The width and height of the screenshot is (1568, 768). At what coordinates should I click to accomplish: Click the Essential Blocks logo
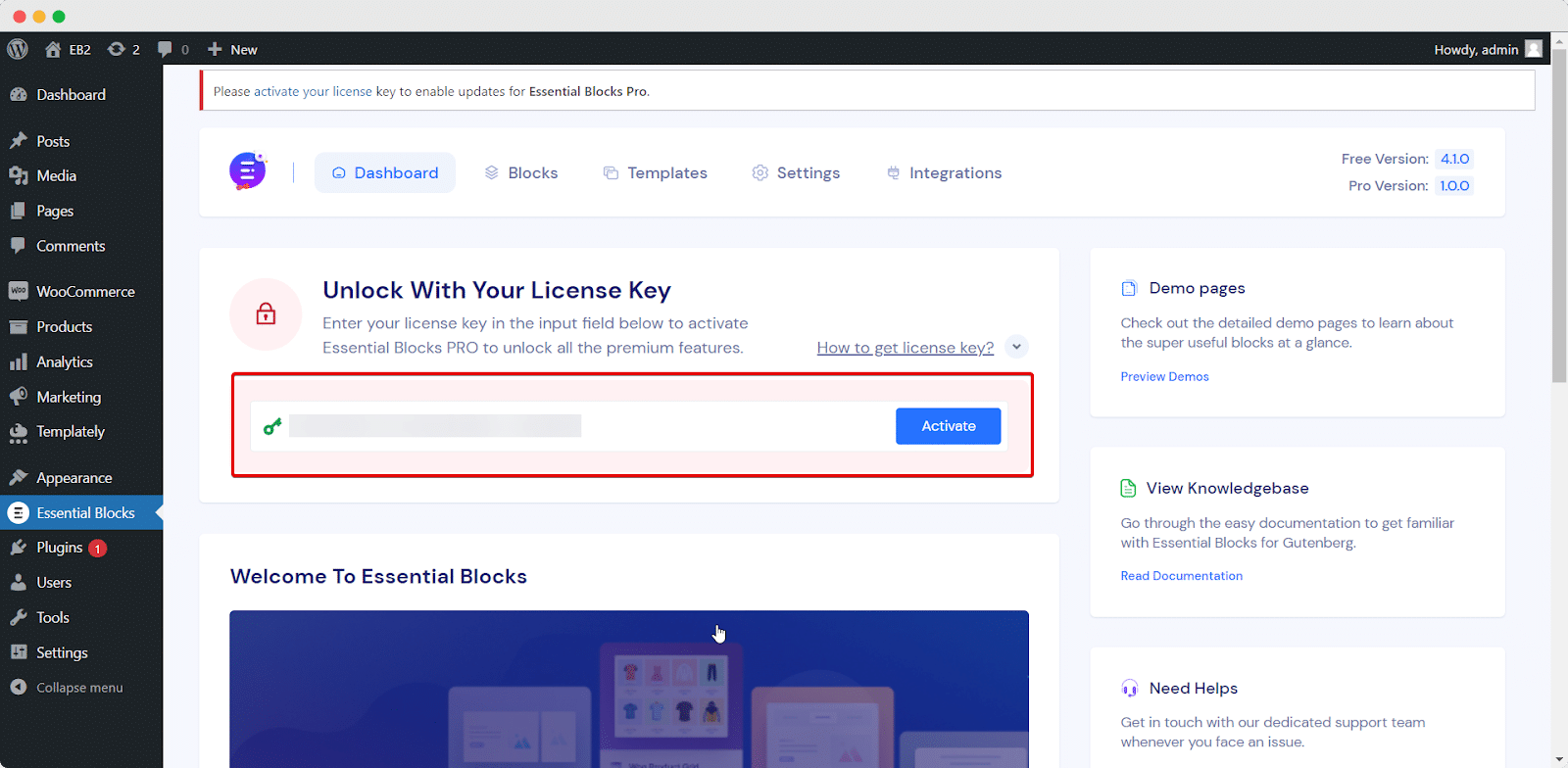[248, 171]
